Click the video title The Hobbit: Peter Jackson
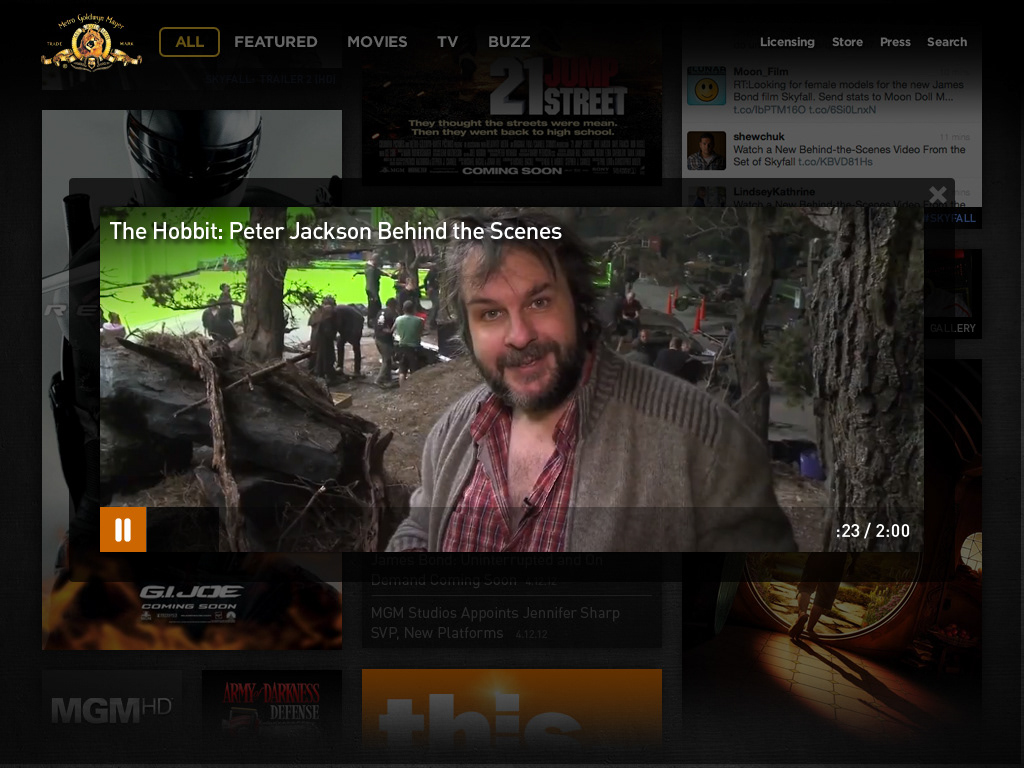1024x768 pixels. tap(335, 231)
